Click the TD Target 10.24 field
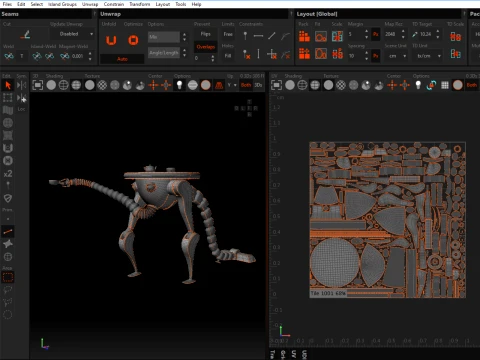Image resolution: width=480 pixels, height=360 pixels. [427, 34]
